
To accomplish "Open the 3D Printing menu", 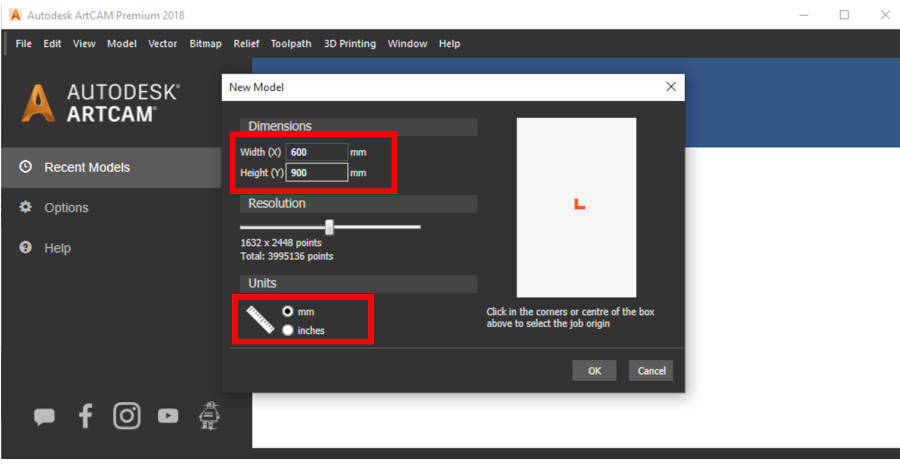I will (x=350, y=44).
